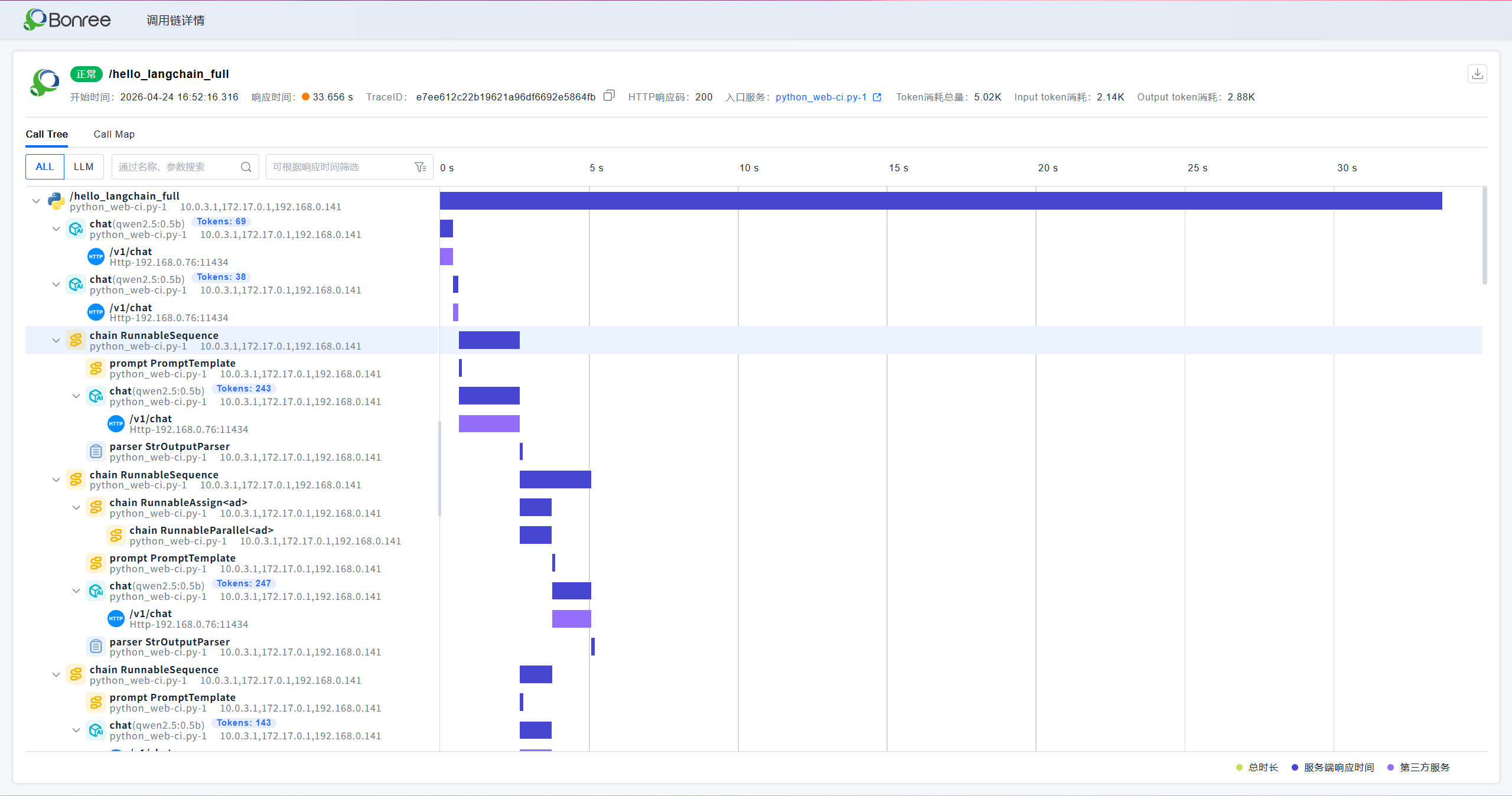Open the python_web-ci.py-1 entry service link

pos(821,97)
